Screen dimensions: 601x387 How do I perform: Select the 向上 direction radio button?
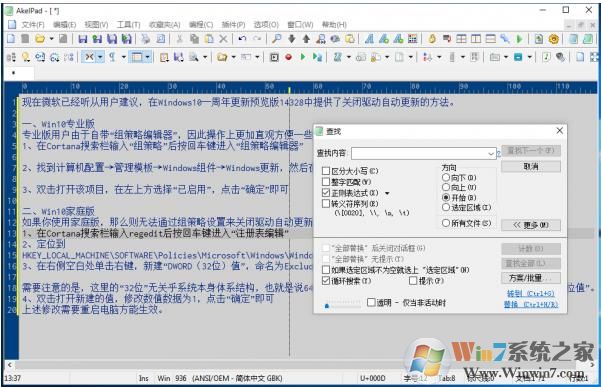click(446, 187)
